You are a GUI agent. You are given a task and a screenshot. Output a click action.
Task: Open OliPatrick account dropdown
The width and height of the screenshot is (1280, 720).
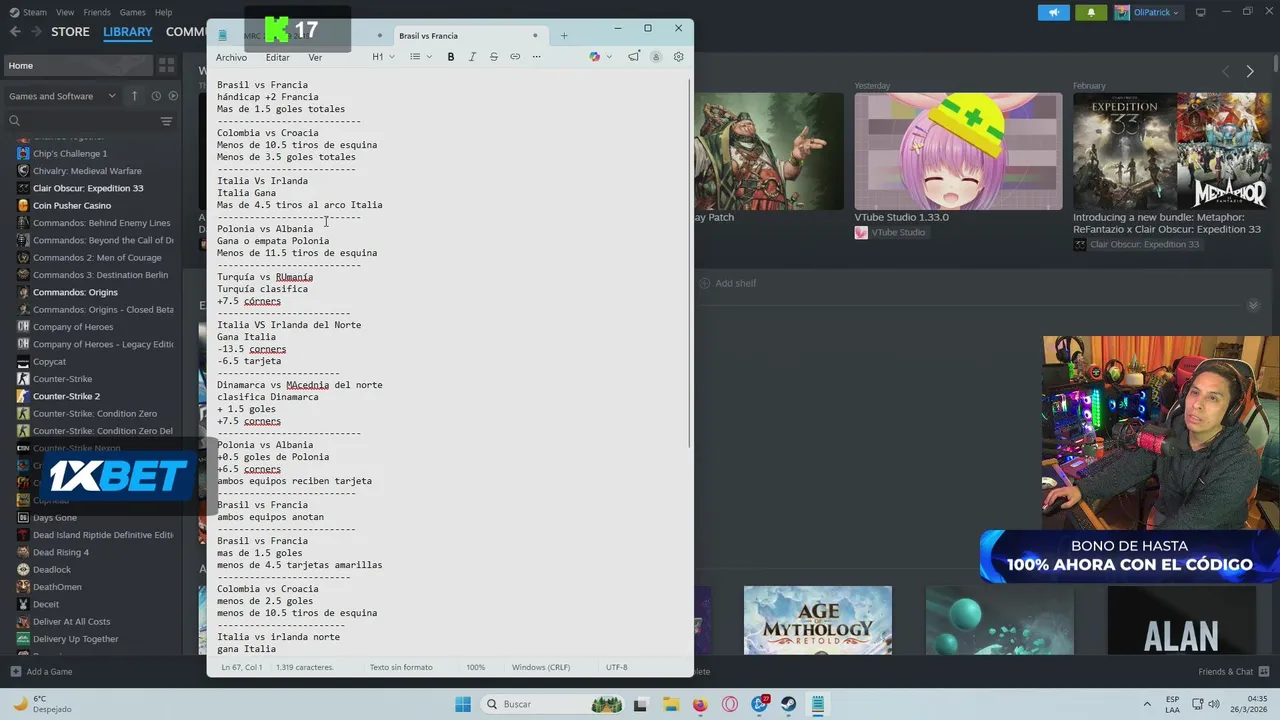1147,12
